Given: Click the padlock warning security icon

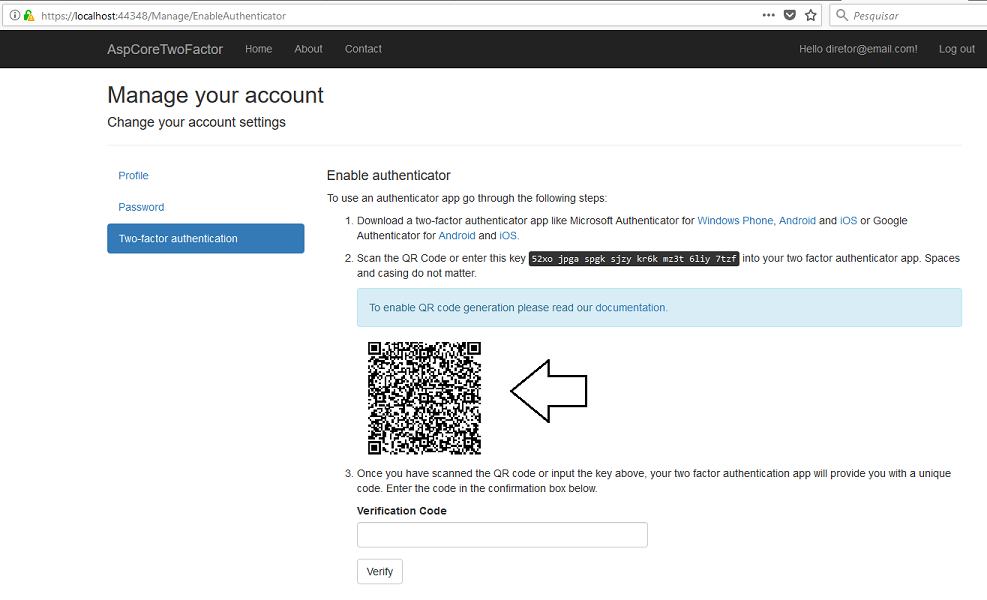Looking at the screenshot, I should 28,15.
